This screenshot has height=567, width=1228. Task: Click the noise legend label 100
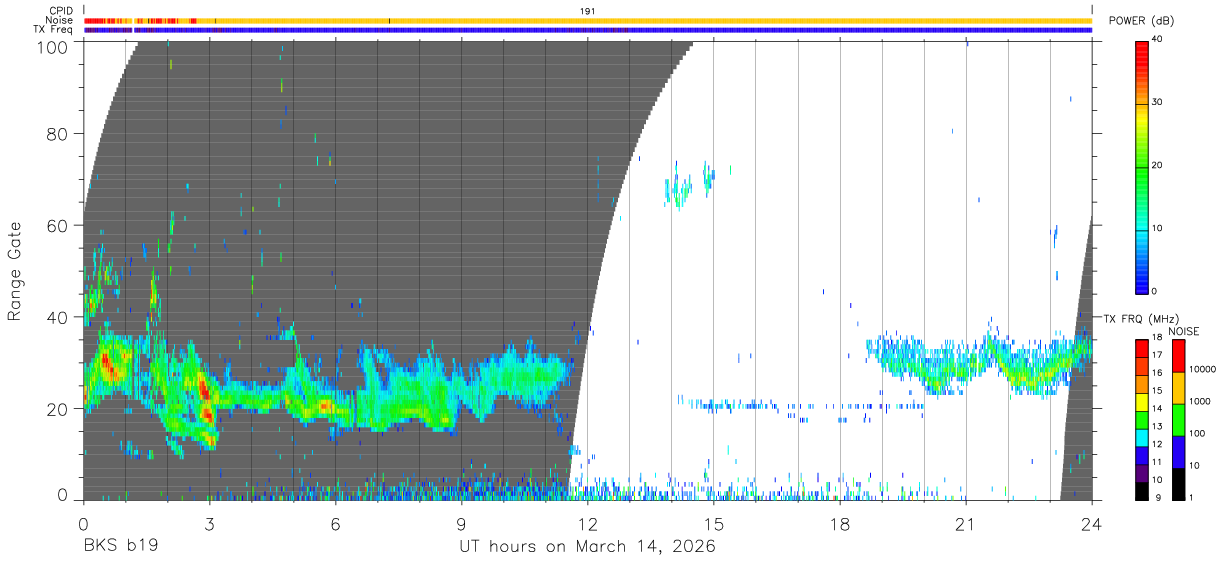tap(1196, 433)
